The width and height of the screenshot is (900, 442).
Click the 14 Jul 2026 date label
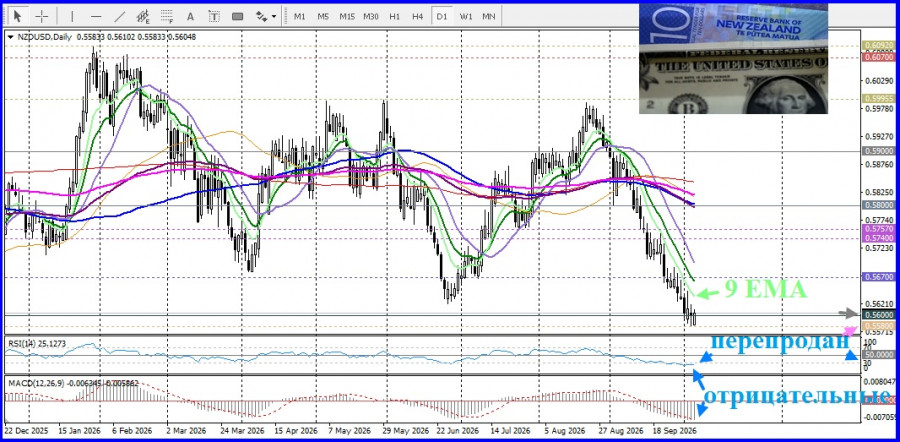click(x=512, y=431)
